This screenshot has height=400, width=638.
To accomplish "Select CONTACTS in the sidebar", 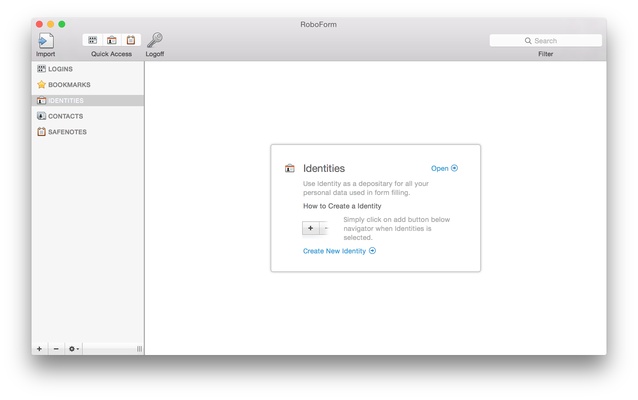I will [88, 116].
